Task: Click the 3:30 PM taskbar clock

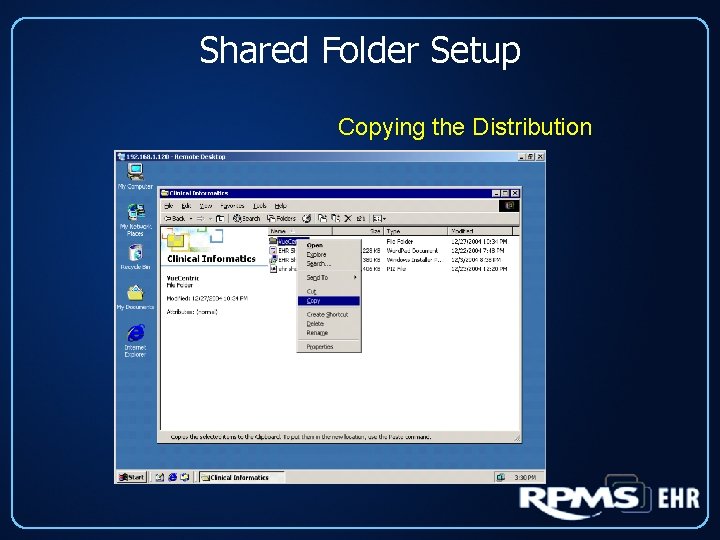Action: point(525,478)
